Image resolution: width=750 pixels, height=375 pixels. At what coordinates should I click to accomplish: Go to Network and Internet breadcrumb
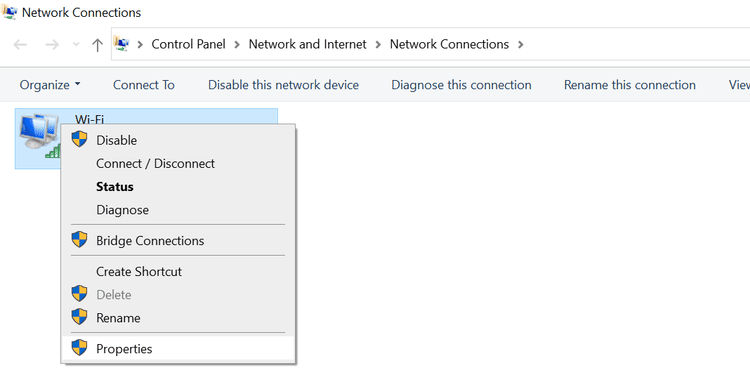(308, 44)
